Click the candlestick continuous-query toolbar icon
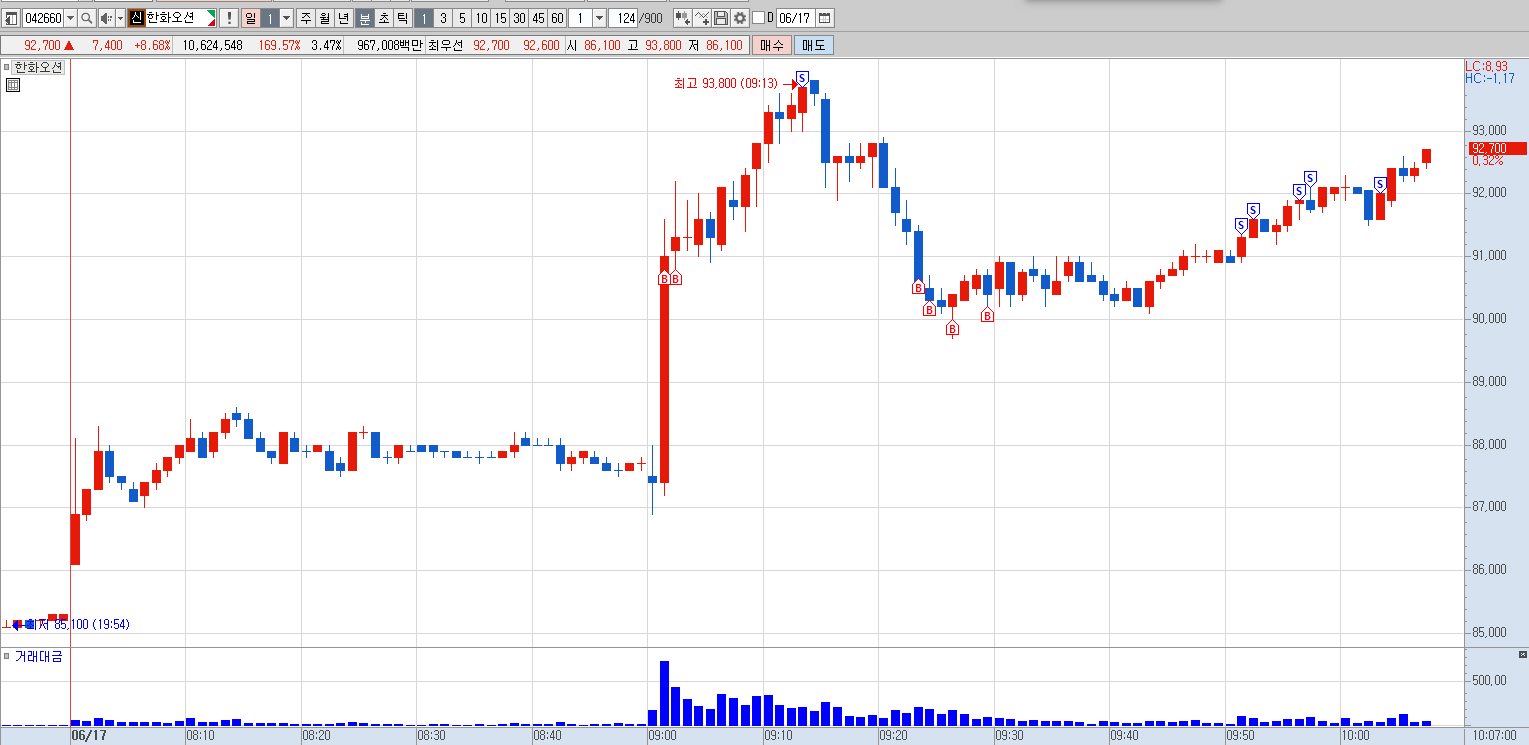Viewport: 1529px width, 745px height. click(x=682, y=18)
